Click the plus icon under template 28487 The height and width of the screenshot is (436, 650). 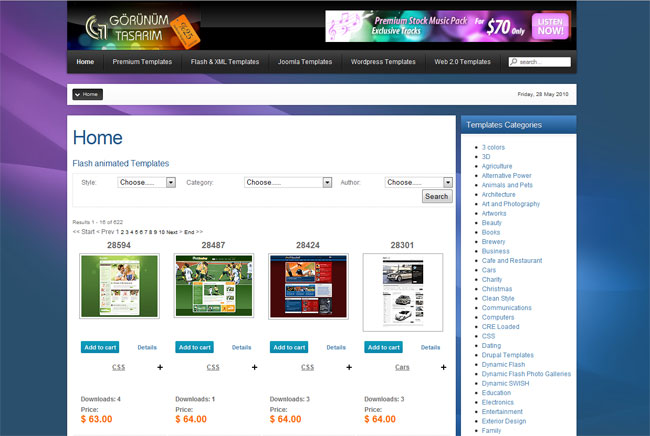point(255,367)
